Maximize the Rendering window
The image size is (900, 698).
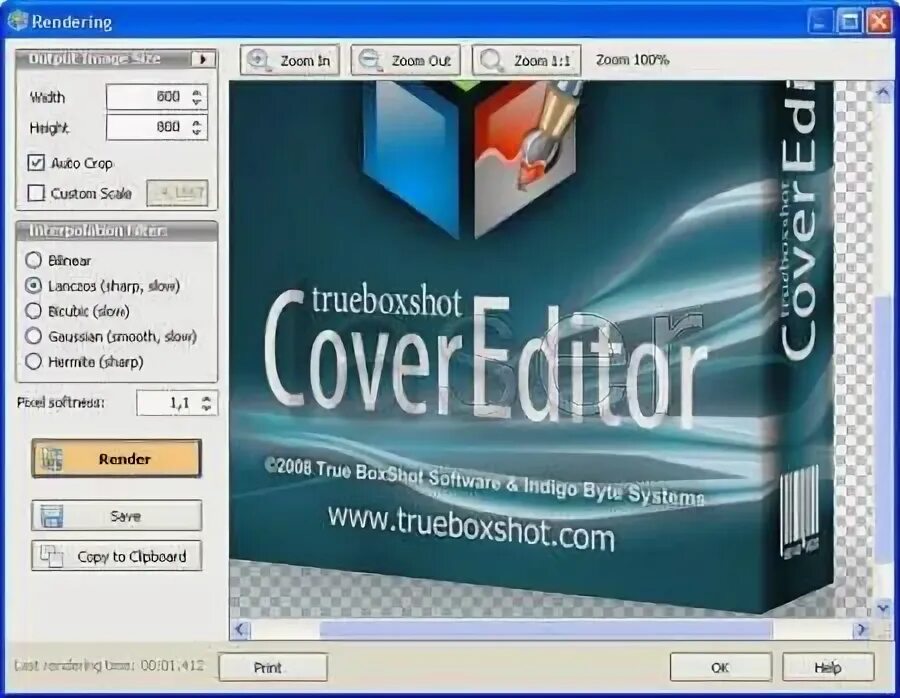(x=849, y=22)
